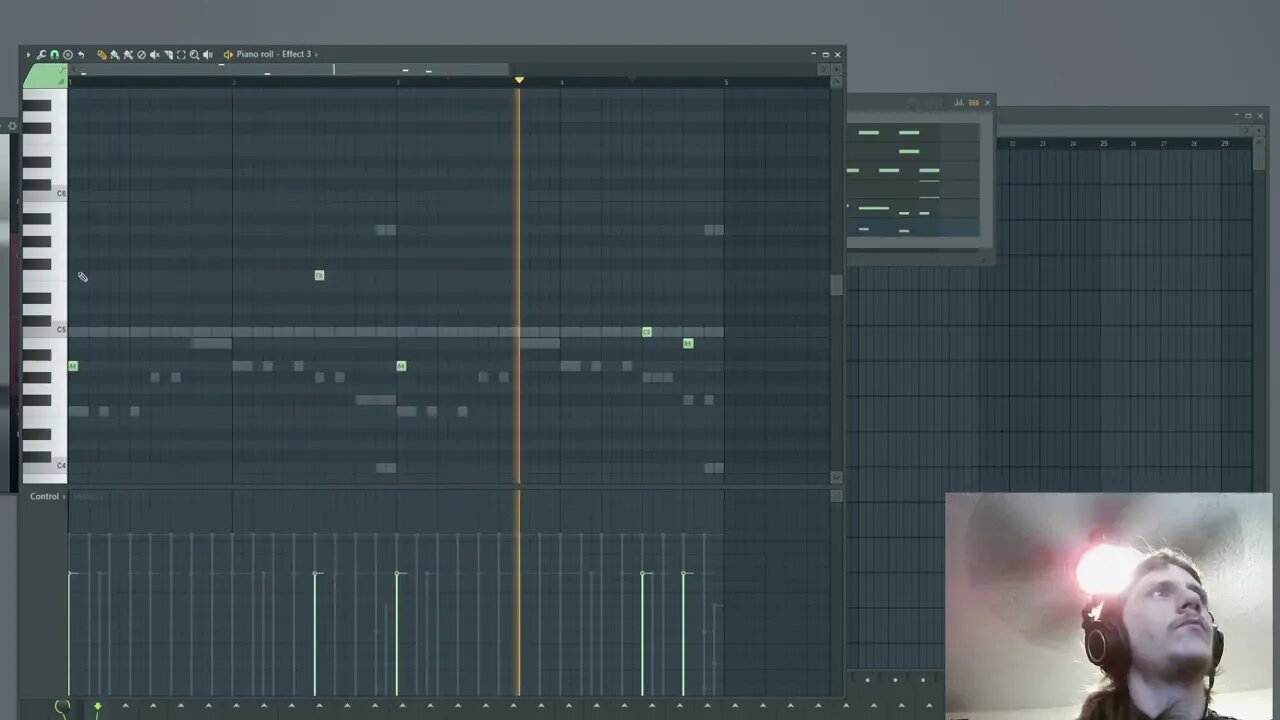Minimize the Playlist window
1280x720 pixels.
click(1236, 116)
